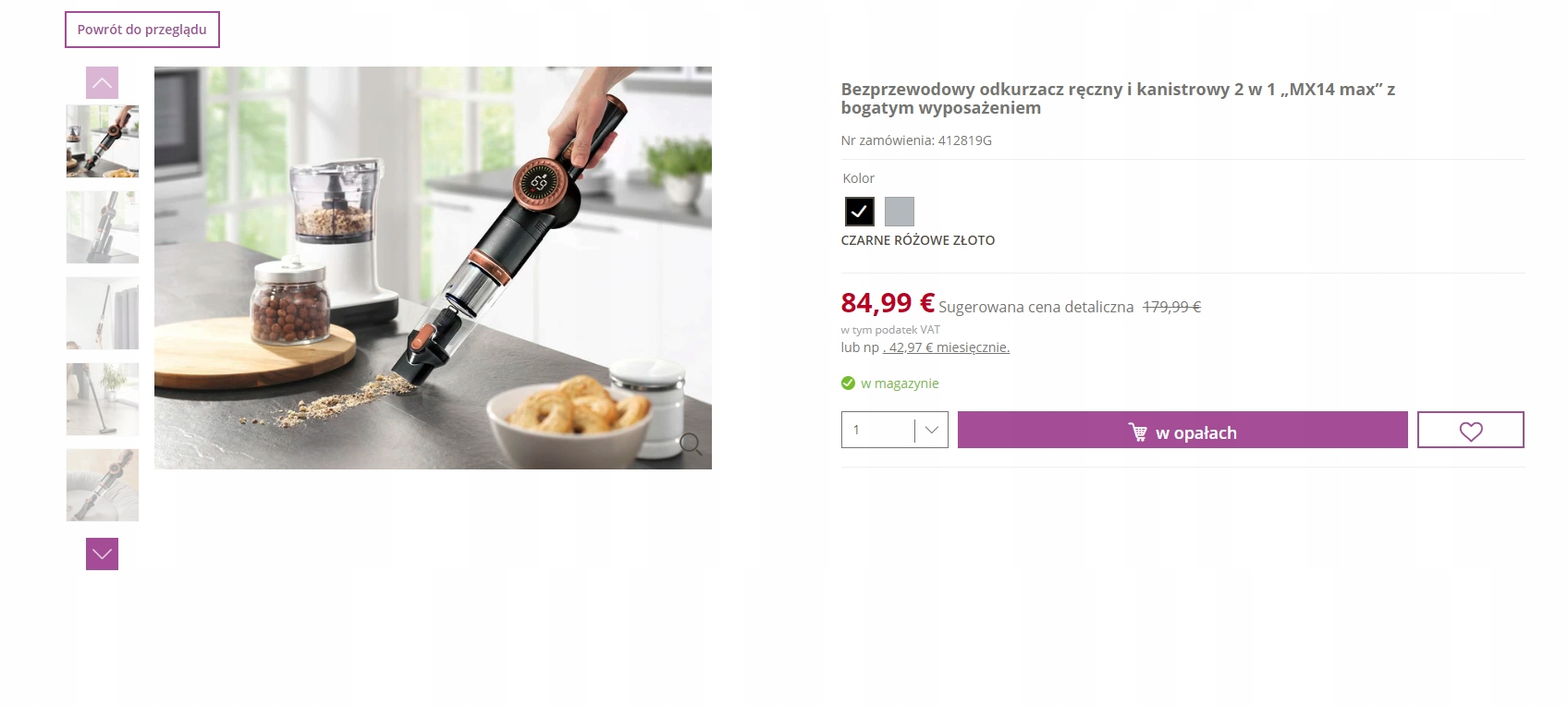Click the up arrow above thumbnails
The image size is (1568, 706).
[102, 82]
